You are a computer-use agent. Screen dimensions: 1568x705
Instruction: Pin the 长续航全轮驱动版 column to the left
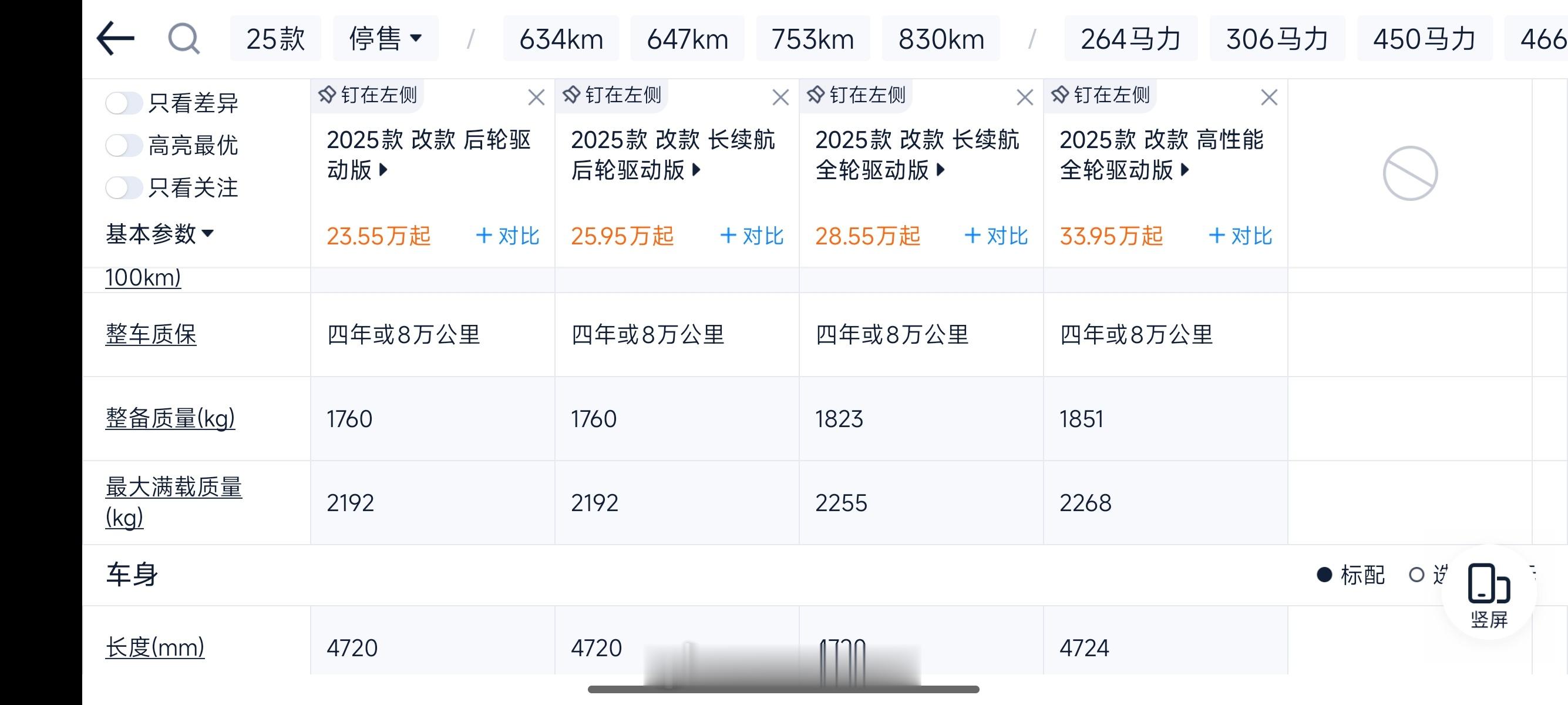[x=856, y=95]
